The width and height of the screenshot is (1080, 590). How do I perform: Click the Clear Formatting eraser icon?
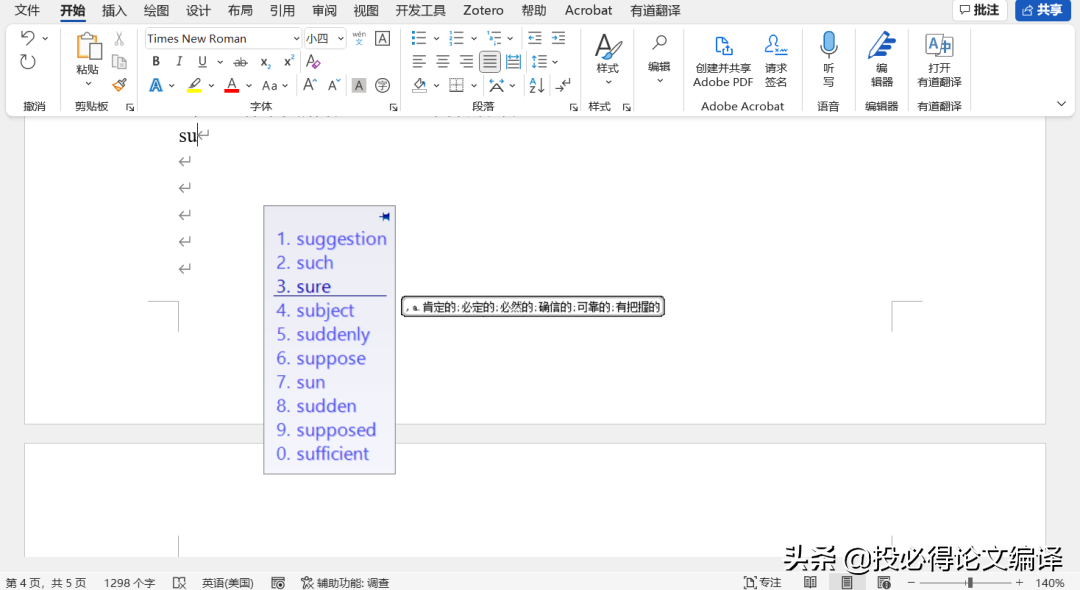(x=313, y=62)
